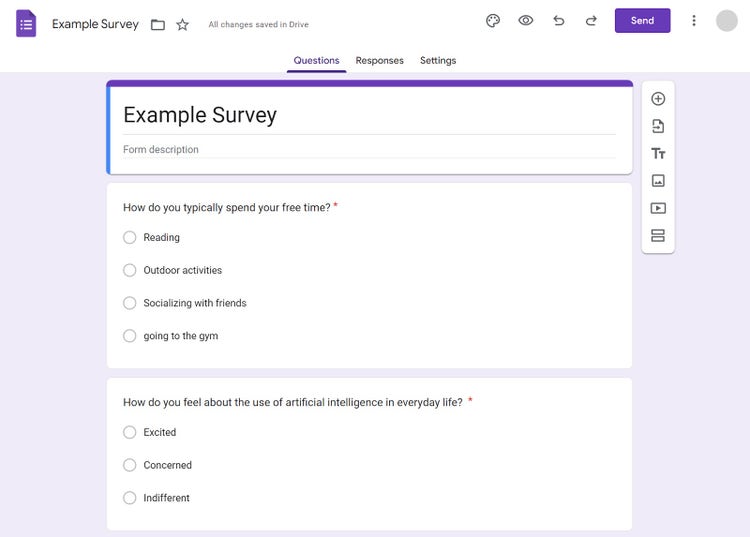This screenshot has height=537, width=750.
Task: Click the Send button
Action: point(642,21)
